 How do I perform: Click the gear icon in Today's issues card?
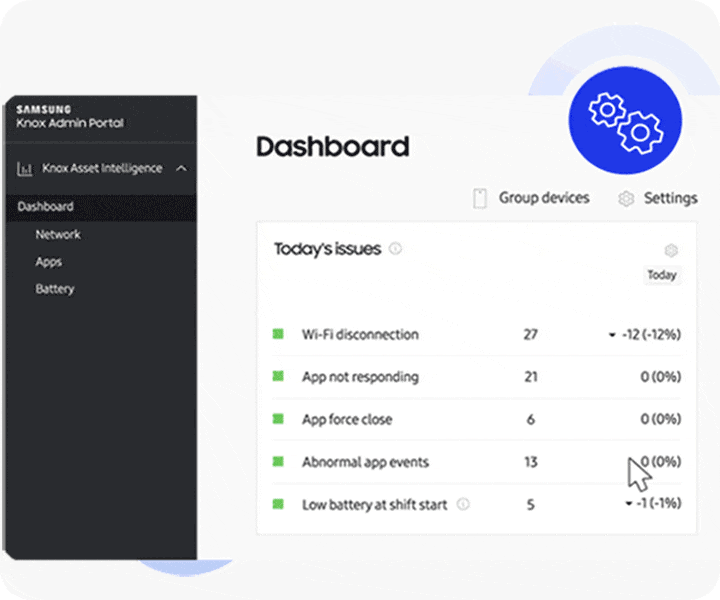pyautogui.click(x=671, y=250)
